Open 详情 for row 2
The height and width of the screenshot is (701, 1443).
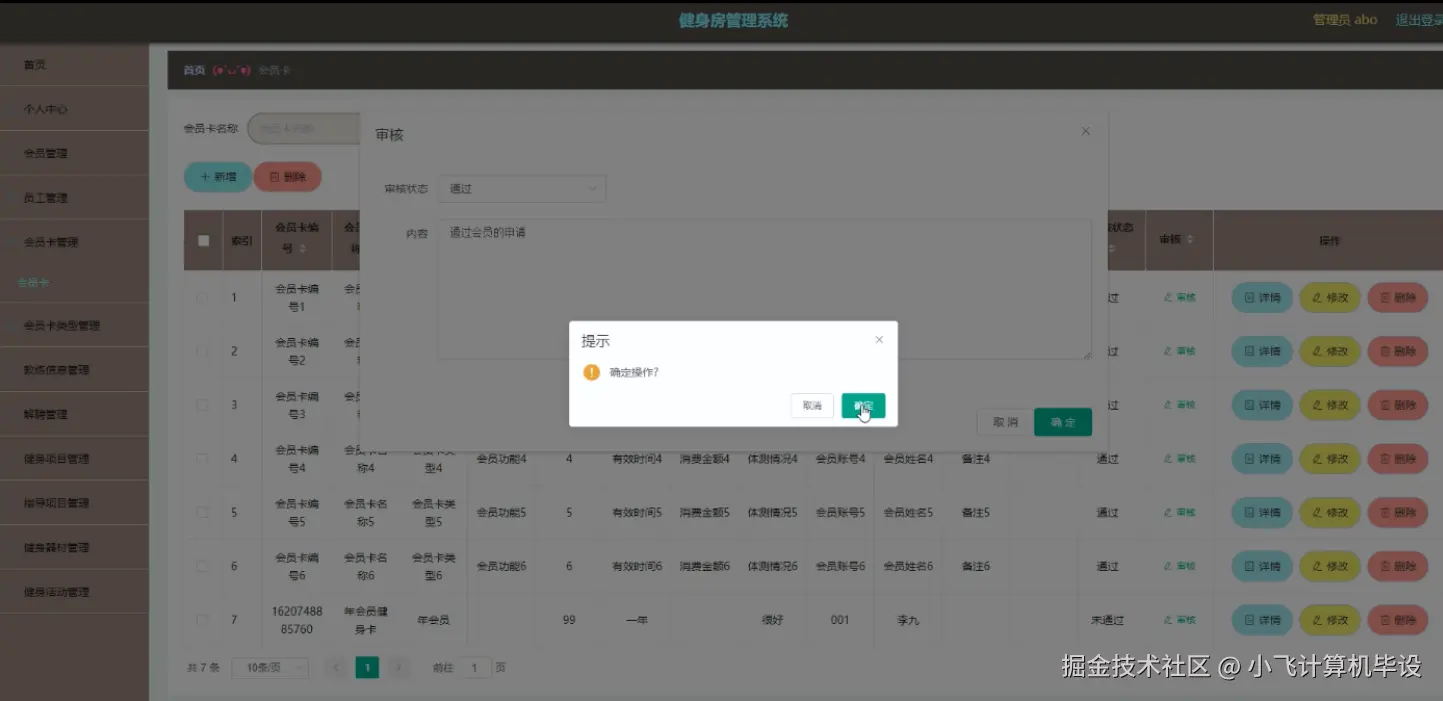pyautogui.click(x=1262, y=351)
